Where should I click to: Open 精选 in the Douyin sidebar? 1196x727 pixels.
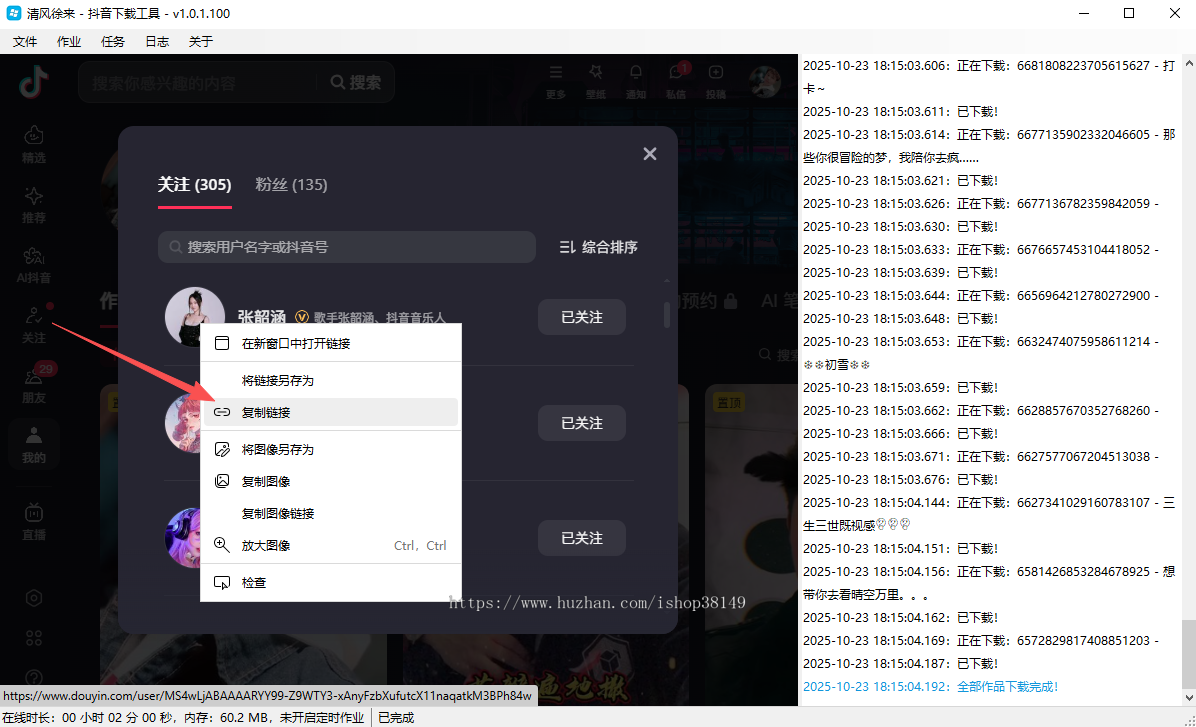34,145
